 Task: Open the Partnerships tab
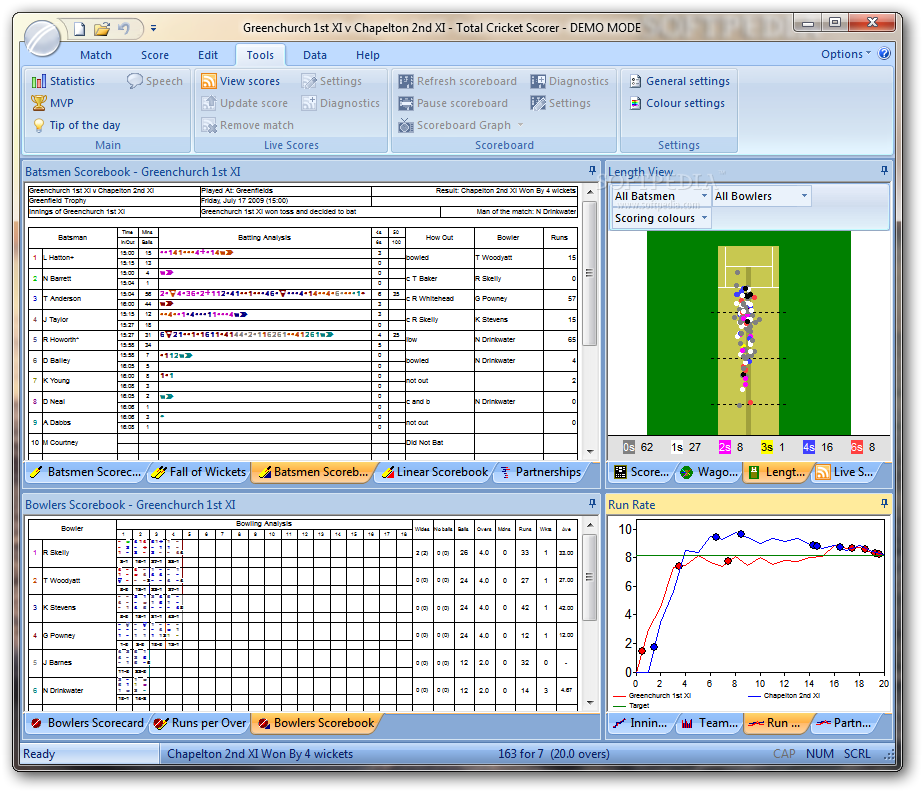tap(540, 472)
